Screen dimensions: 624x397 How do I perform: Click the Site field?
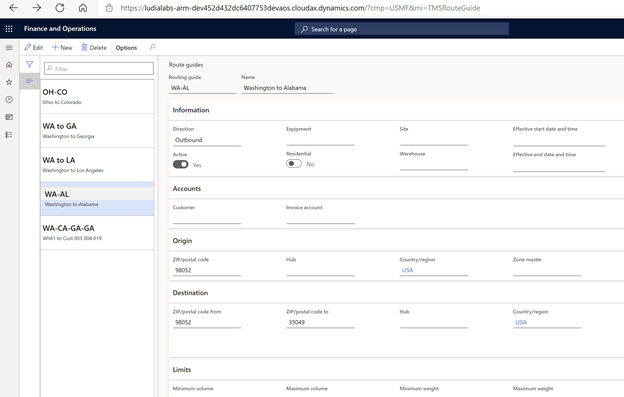tap(433, 140)
